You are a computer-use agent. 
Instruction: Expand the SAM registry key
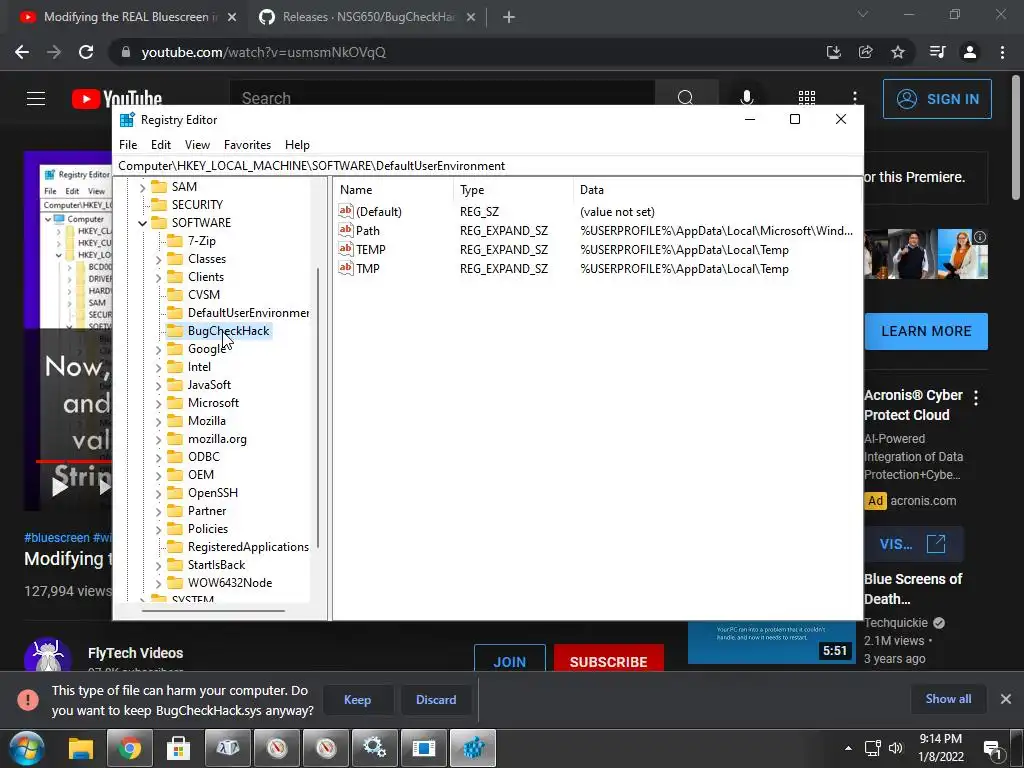click(x=142, y=187)
